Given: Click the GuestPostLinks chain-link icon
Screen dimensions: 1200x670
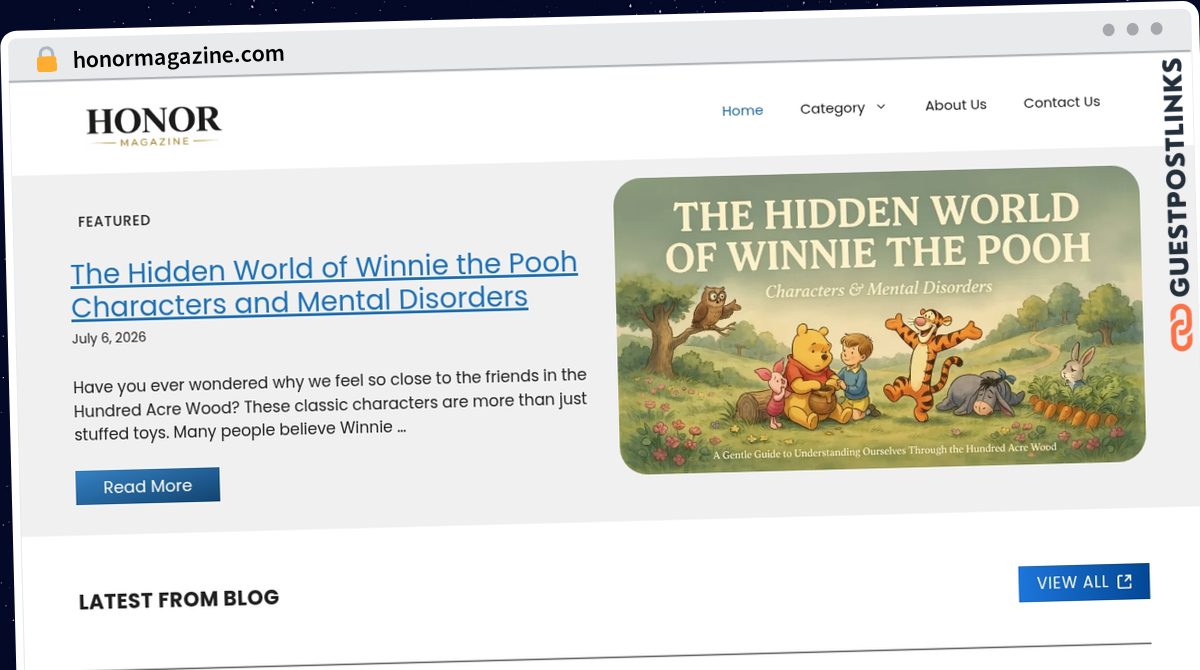Looking at the screenshot, I should [x=1180, y=327].
